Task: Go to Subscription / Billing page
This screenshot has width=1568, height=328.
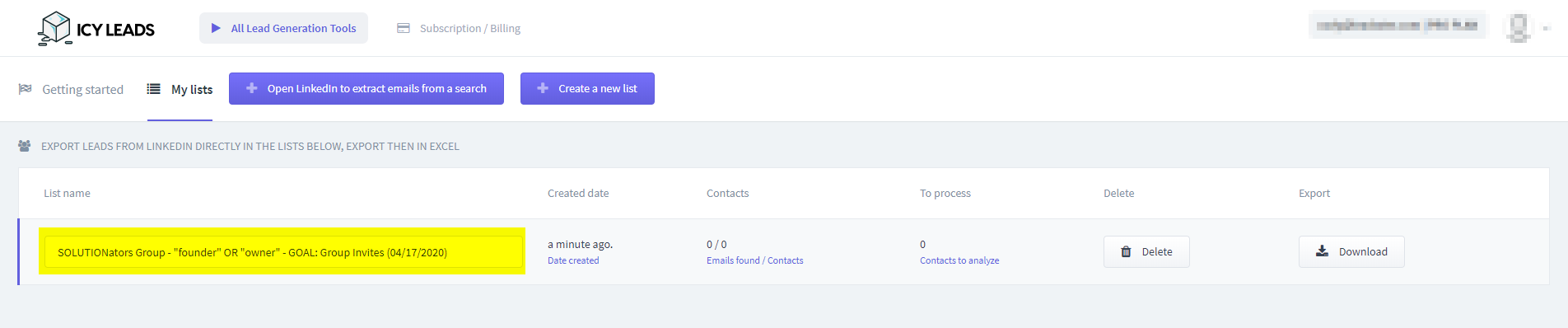Action: (x=459, y=28)
